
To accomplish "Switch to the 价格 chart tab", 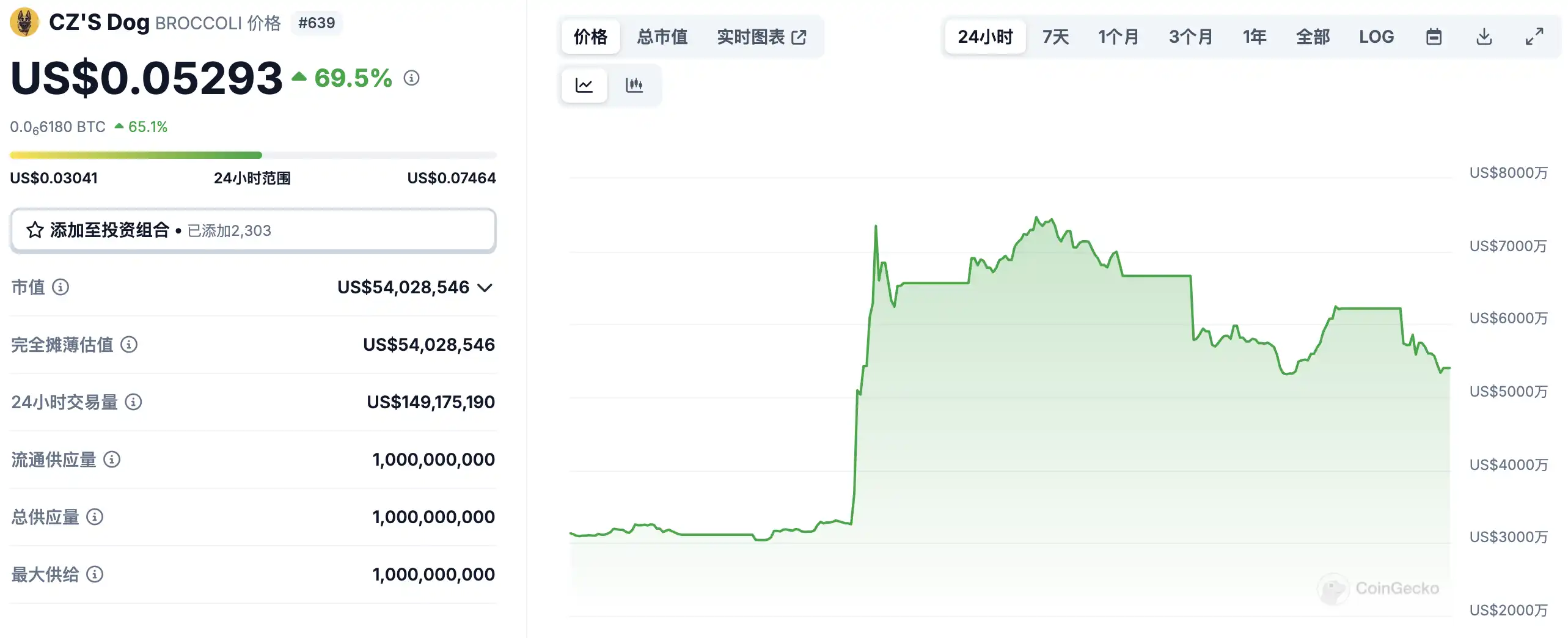I will coord(590,37).
